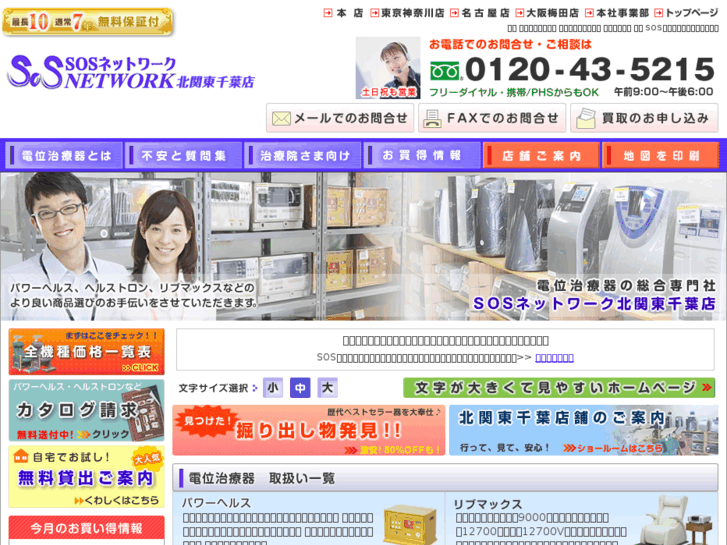Click the hero banner store image
Viewport: 727px width, 545px height.
(363, 246)
